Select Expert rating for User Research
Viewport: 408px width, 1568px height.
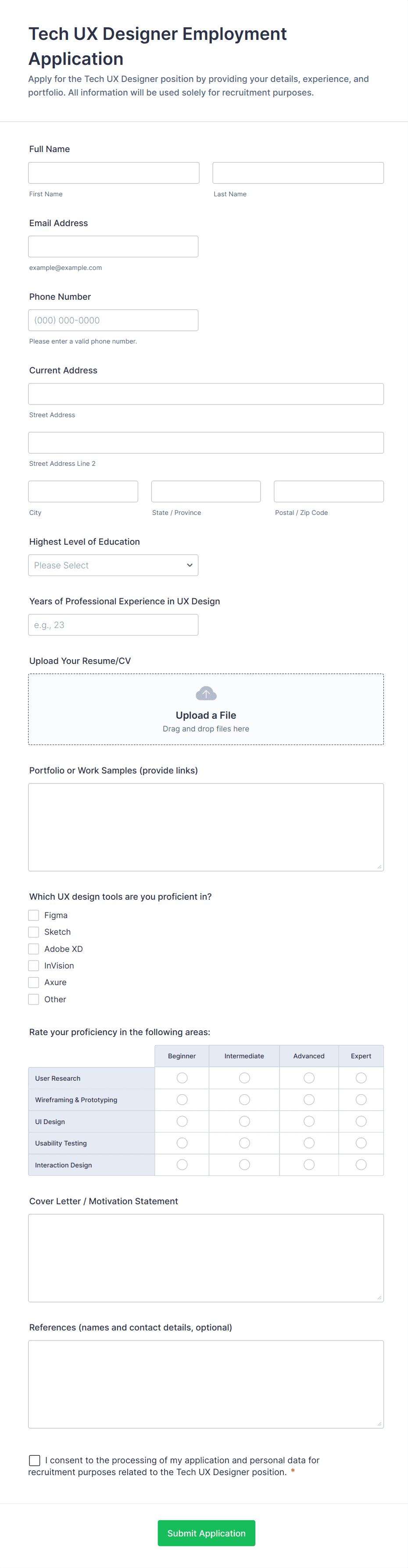coord(361,1078)
